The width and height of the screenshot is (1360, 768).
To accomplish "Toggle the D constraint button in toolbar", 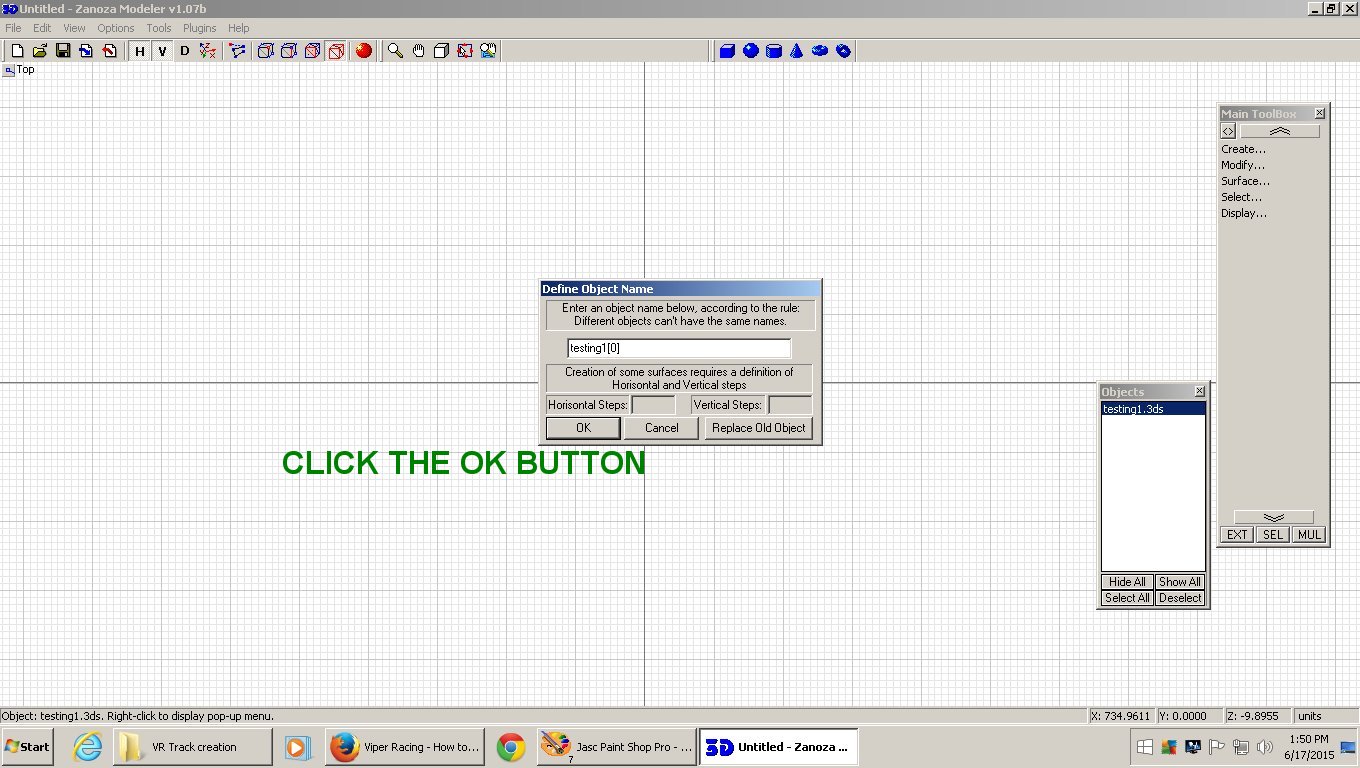I will tap(184, 51).
